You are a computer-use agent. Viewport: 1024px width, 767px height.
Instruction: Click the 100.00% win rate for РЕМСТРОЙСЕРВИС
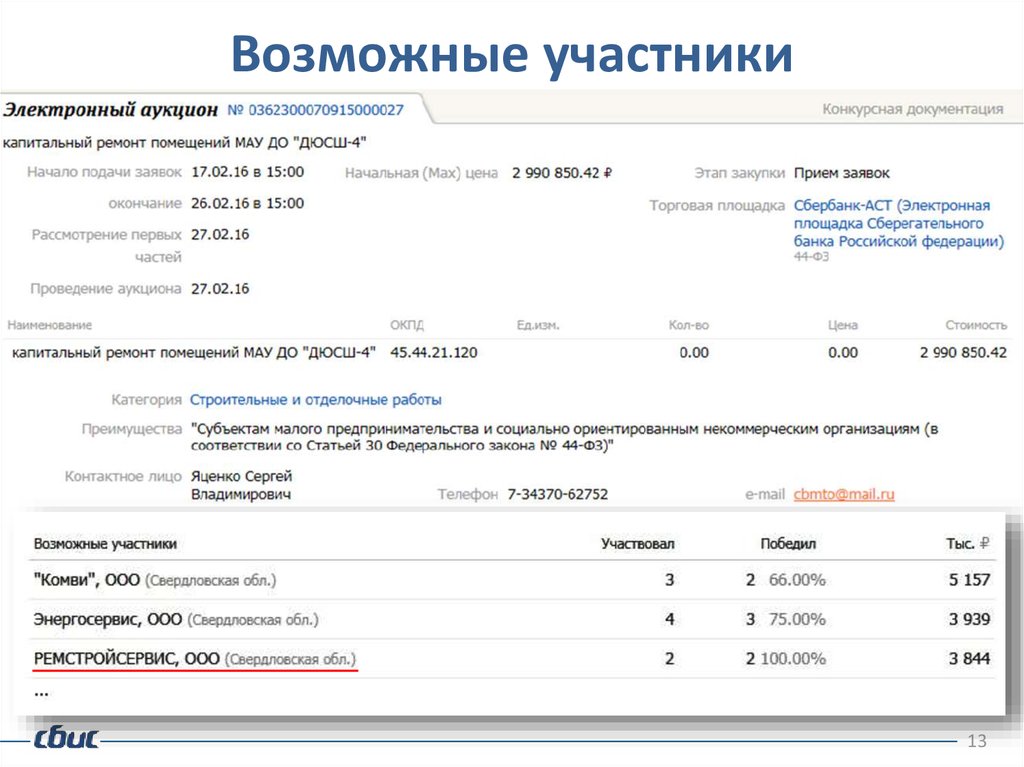[793, 659]
